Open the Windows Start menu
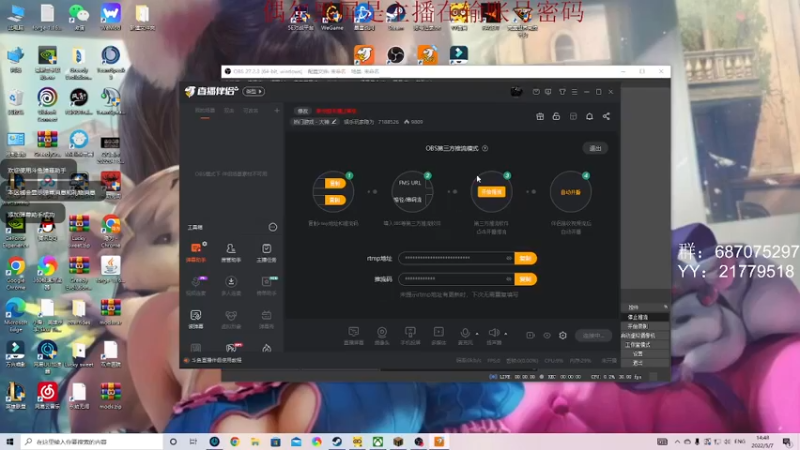800x450 pixels. point(10,441)
